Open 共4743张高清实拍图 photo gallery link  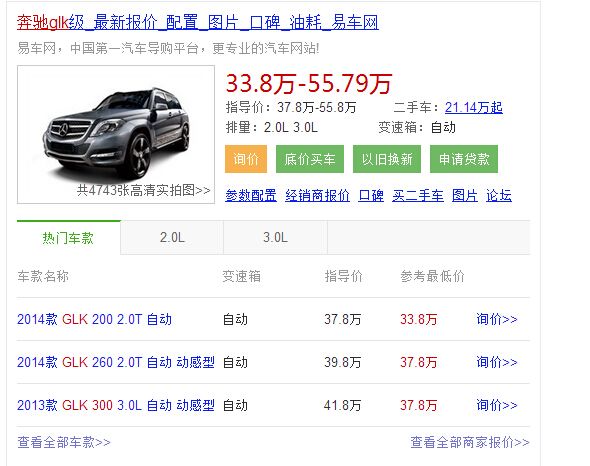coord(143,190)
